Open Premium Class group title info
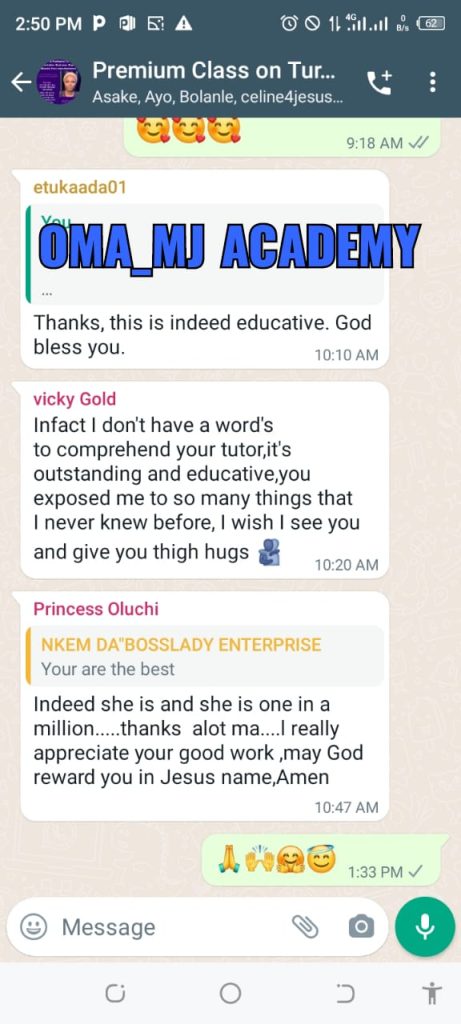Viewport: 461px width, 1024px height. tap(215, 70)
